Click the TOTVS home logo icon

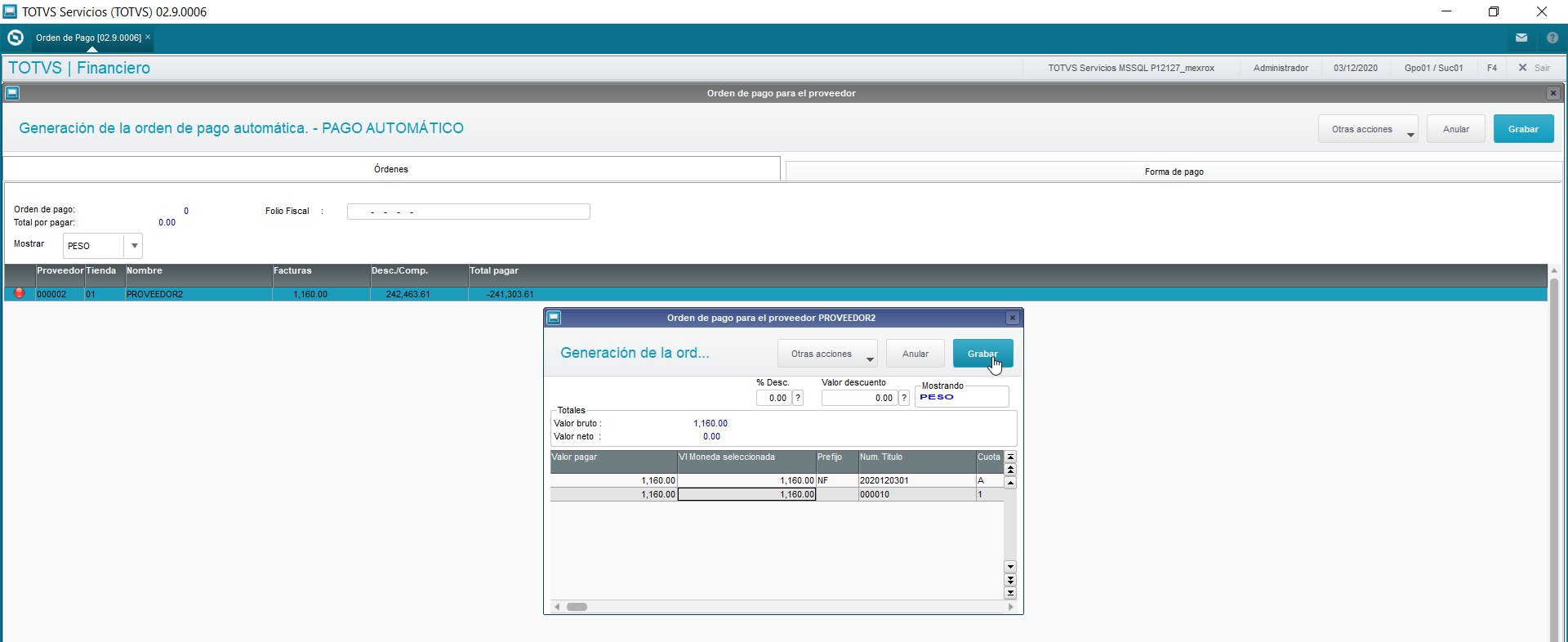point(15,38)
